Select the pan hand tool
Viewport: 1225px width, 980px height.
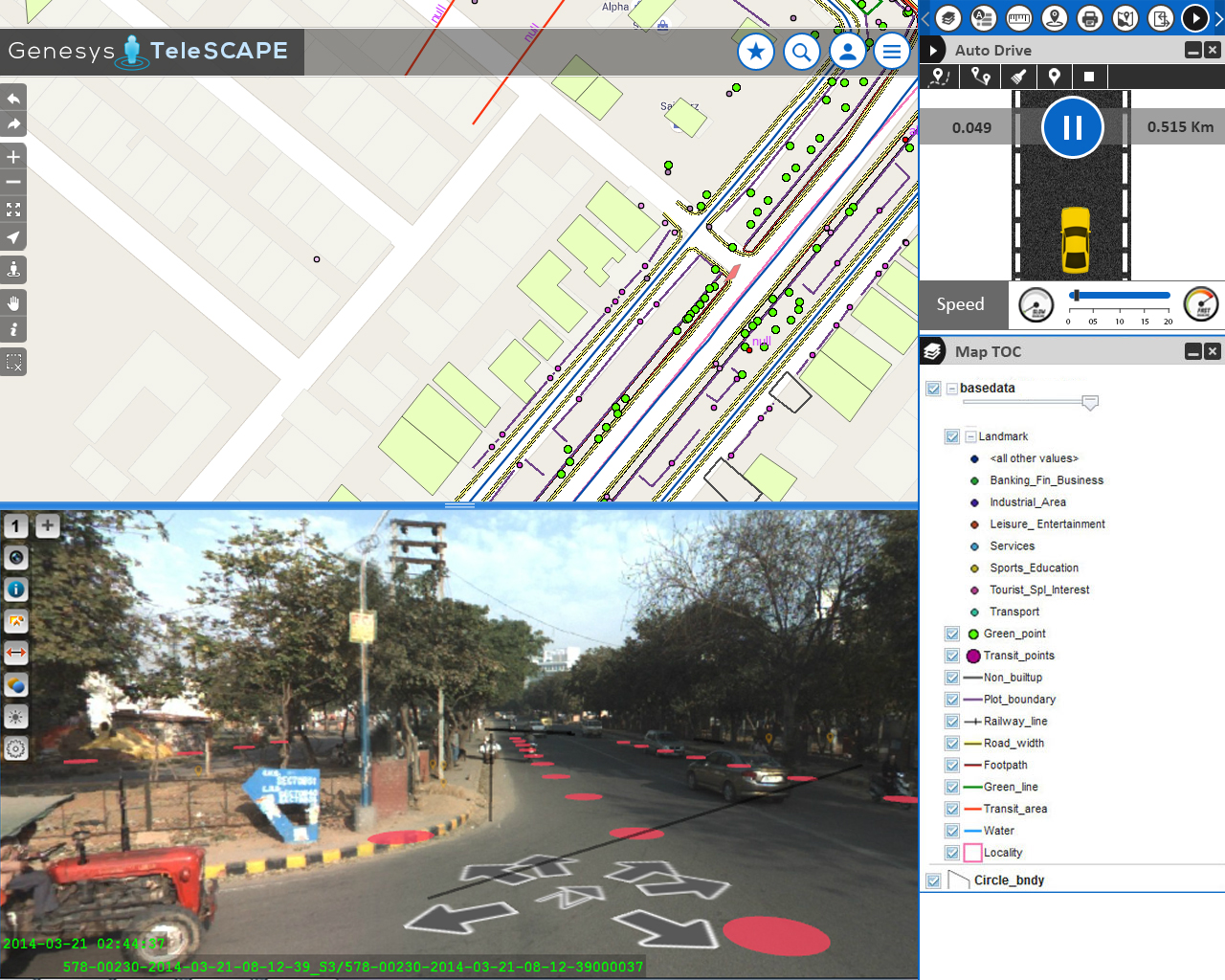pyautogui.click(x=13, y=303)
